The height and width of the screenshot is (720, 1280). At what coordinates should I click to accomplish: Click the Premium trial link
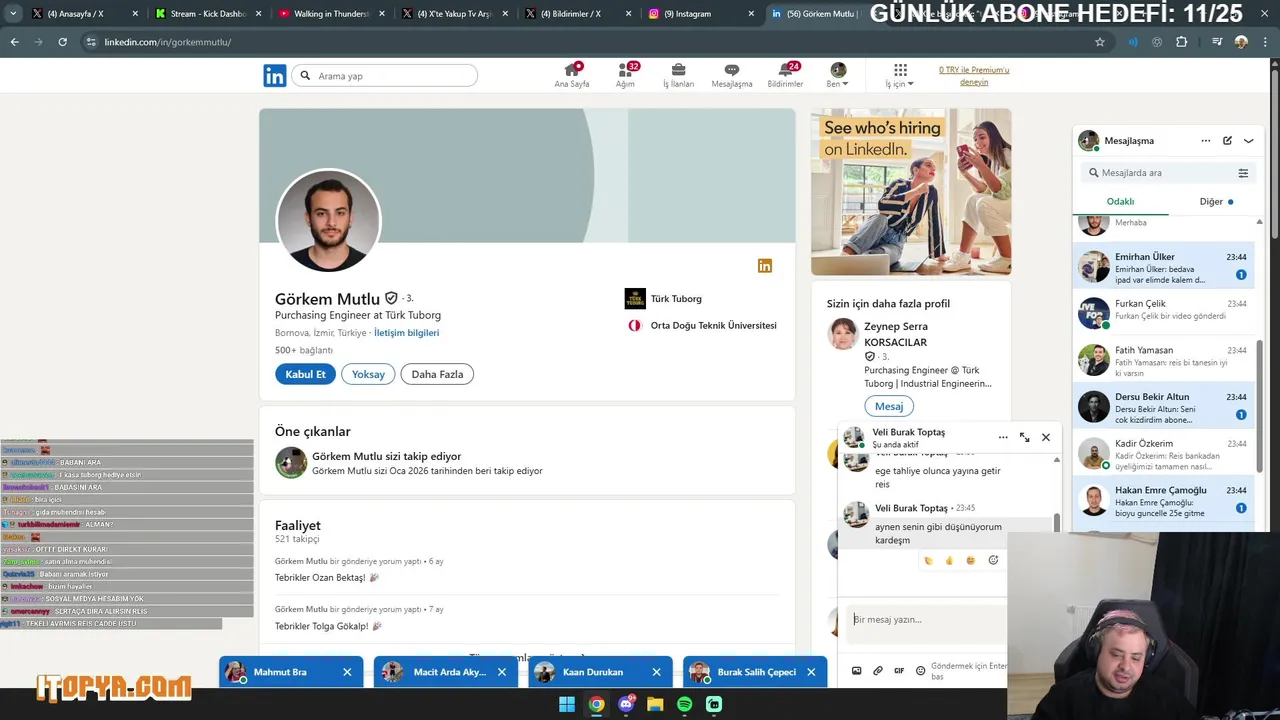pos(974,76)
